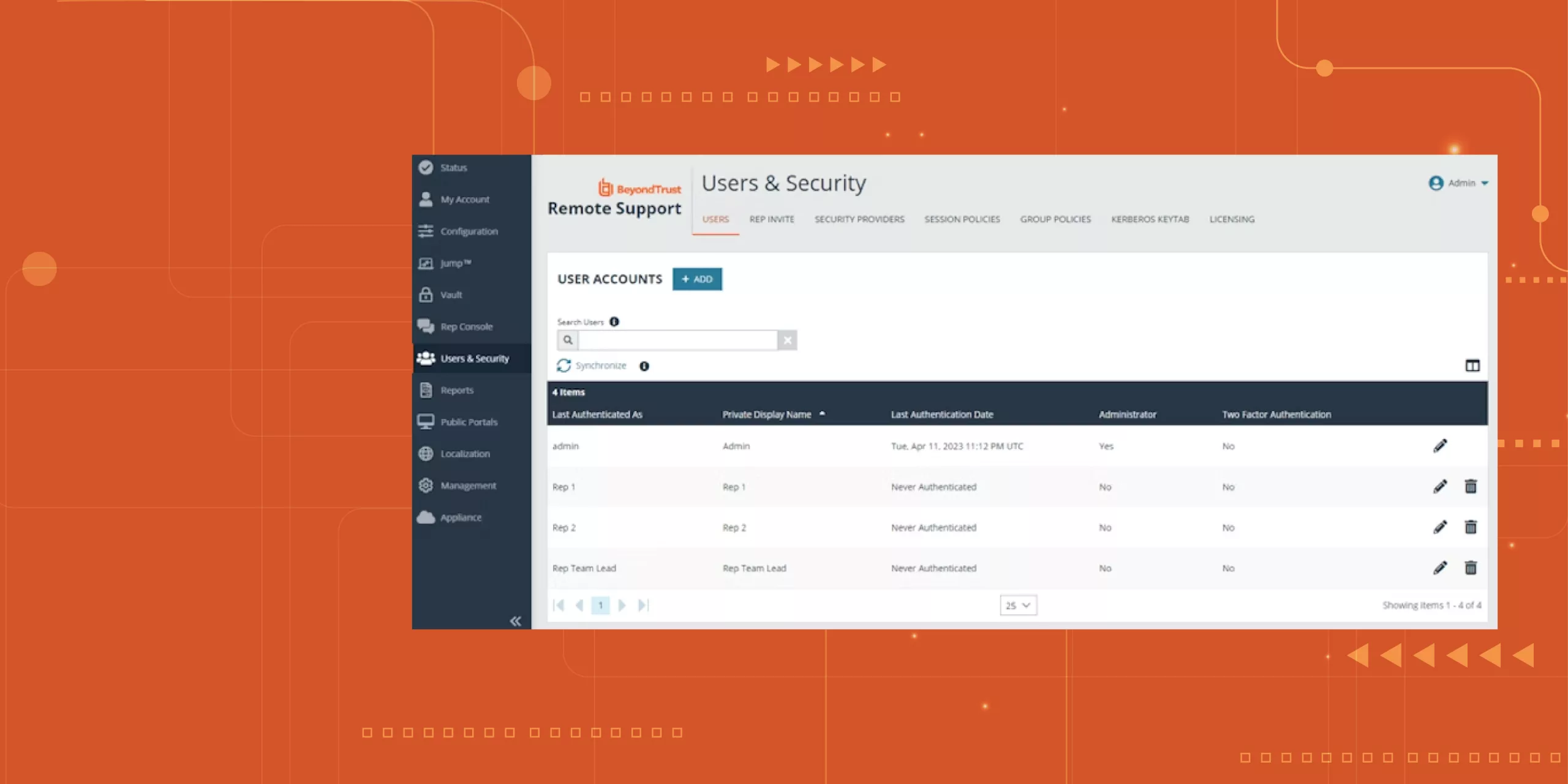Clear the search field with X
Viewport: 1568px width, 784px height.
[x=788, y=340]
